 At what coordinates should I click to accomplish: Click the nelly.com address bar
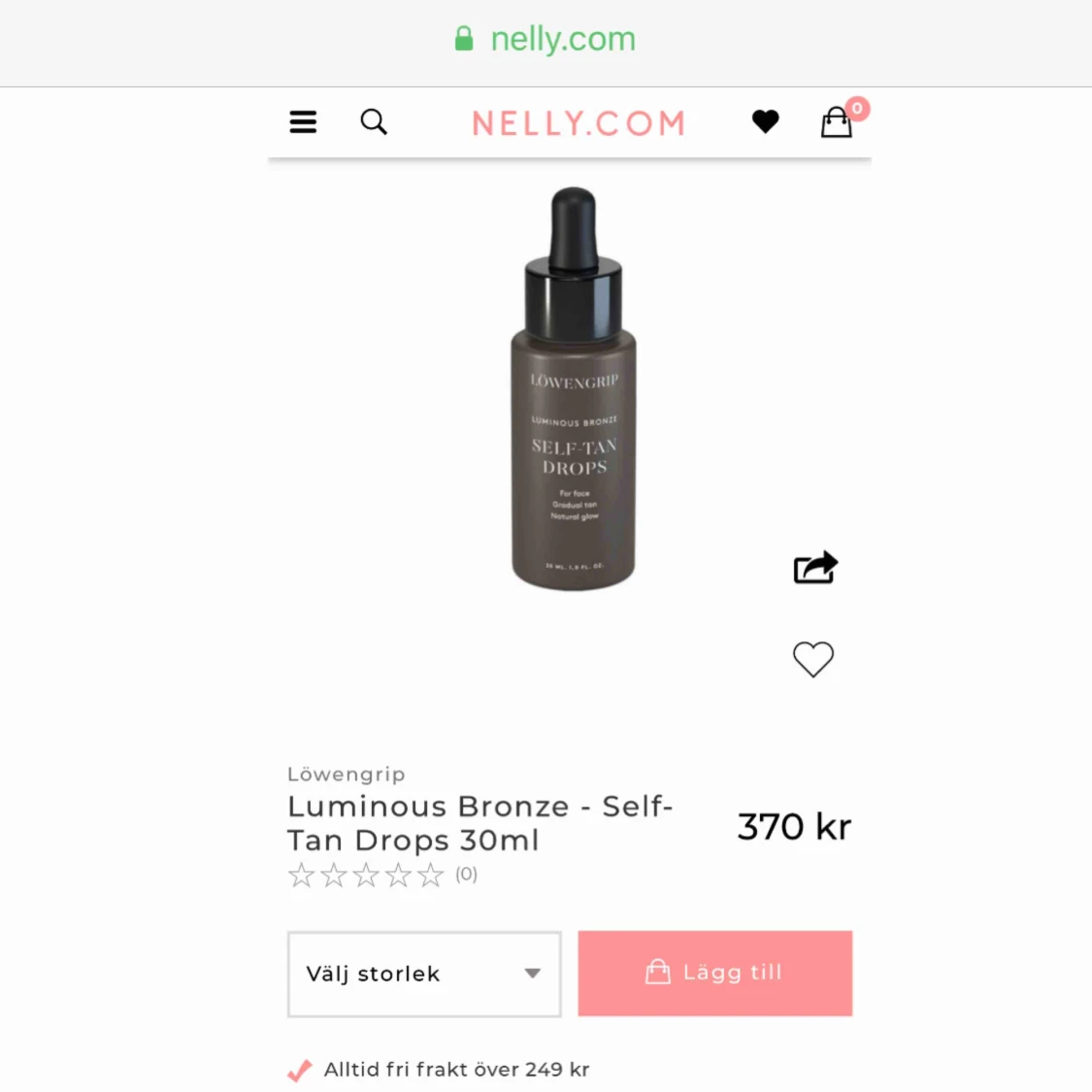[x=546, y=40]
